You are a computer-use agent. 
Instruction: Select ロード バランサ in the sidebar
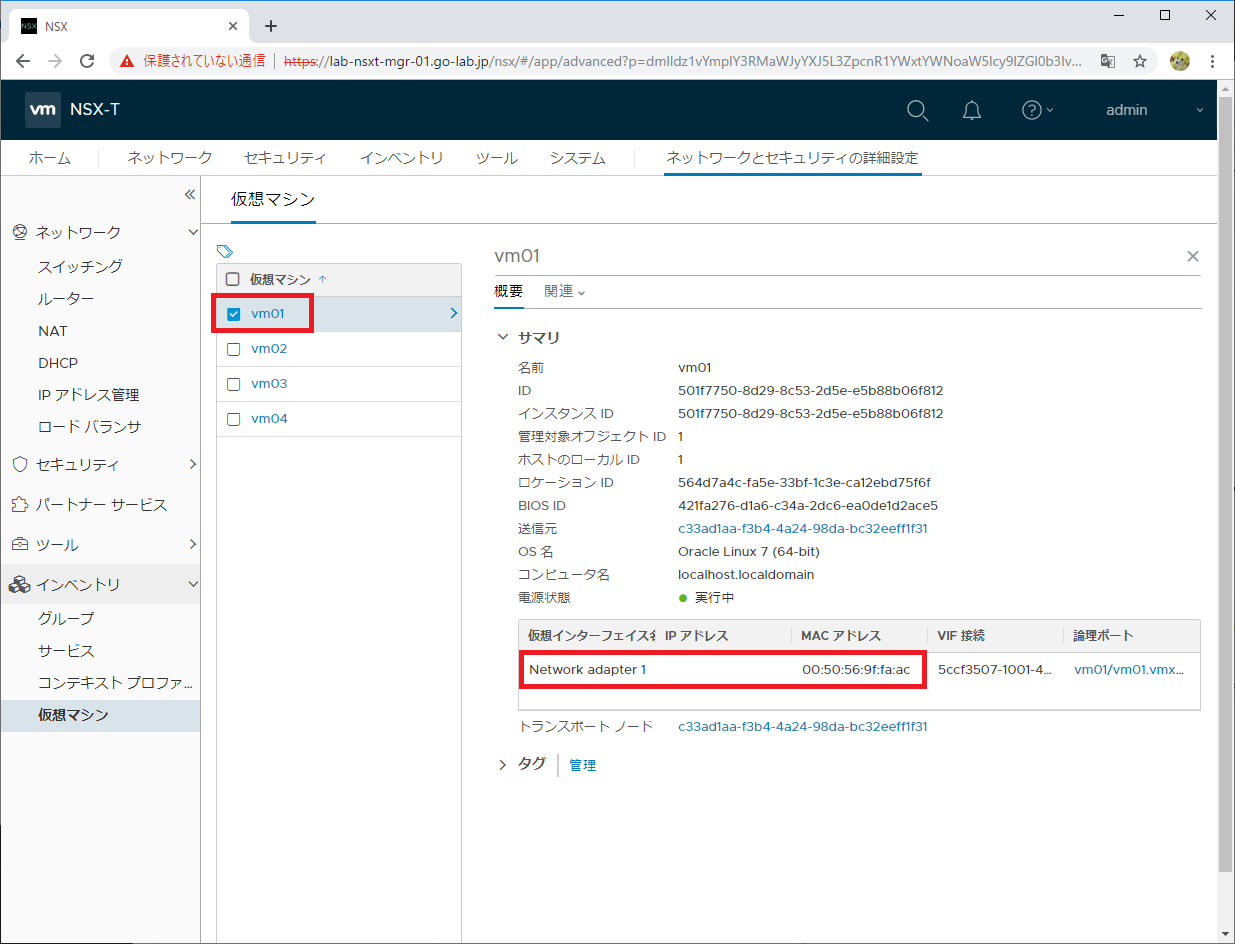(90, 426)
